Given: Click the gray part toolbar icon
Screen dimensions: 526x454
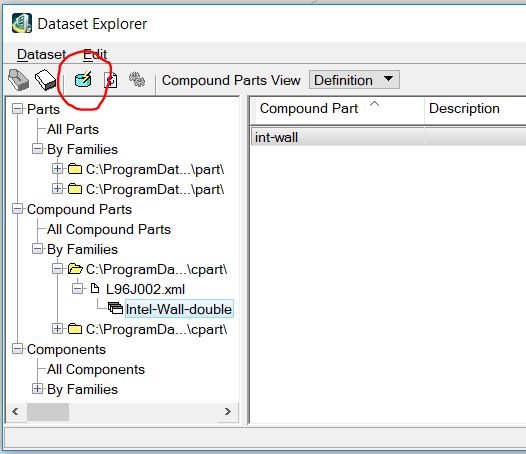Looking at the screenshot, I should [x=18, y=80].
